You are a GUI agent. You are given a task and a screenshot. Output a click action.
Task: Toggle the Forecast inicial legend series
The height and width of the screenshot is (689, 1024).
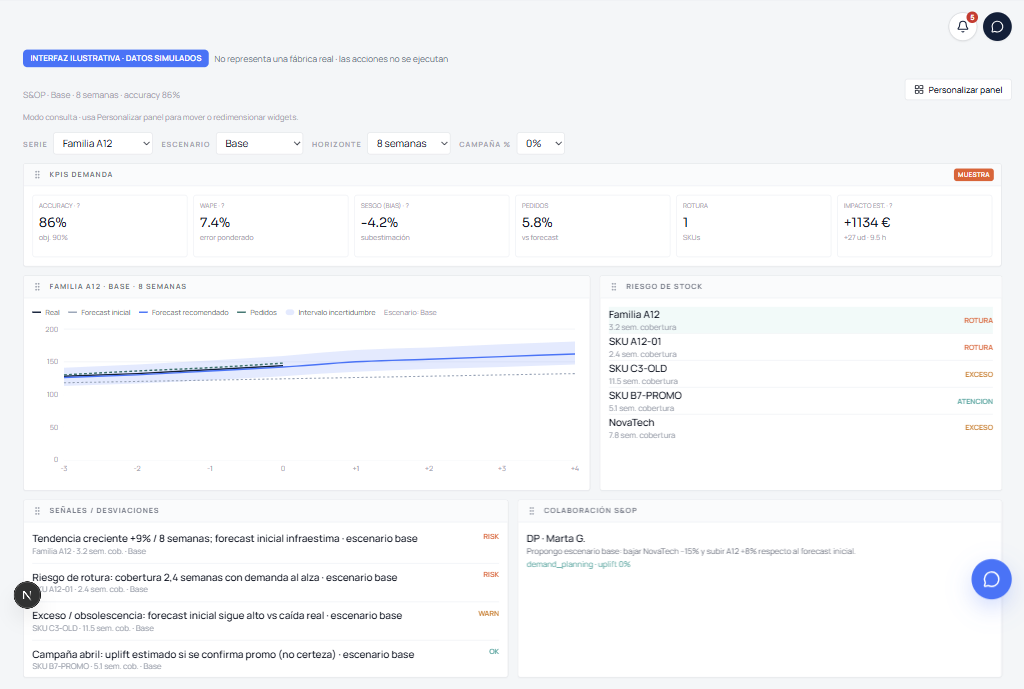click(99, 313)
